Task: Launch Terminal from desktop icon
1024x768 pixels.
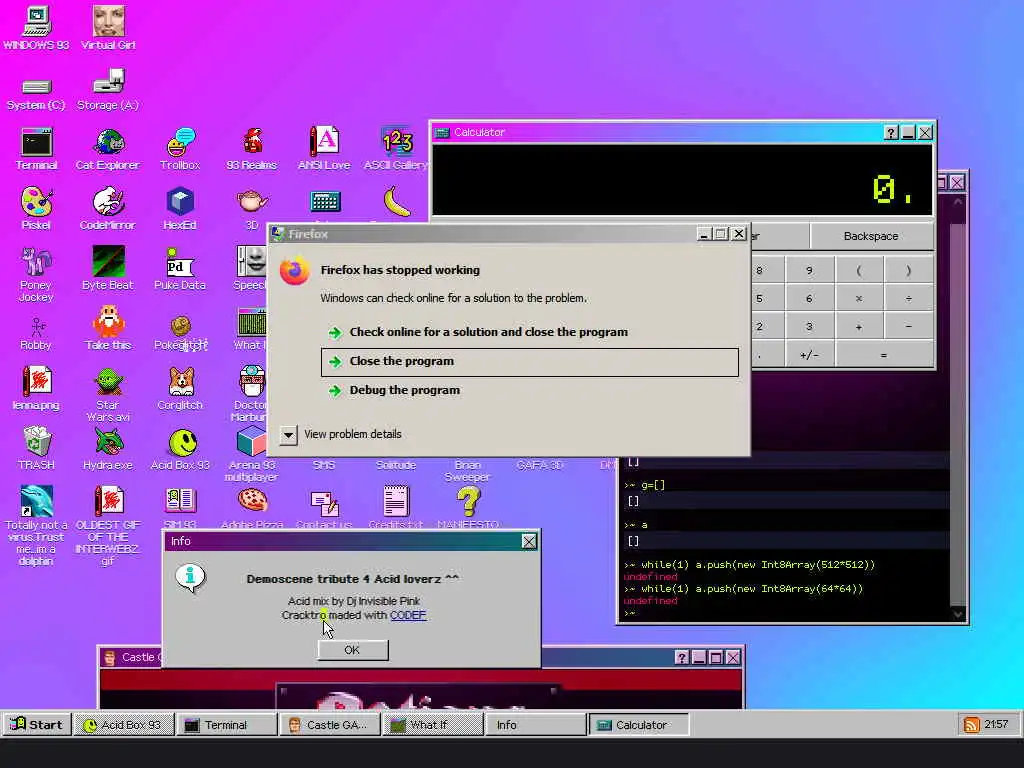Action: (36, 149)
